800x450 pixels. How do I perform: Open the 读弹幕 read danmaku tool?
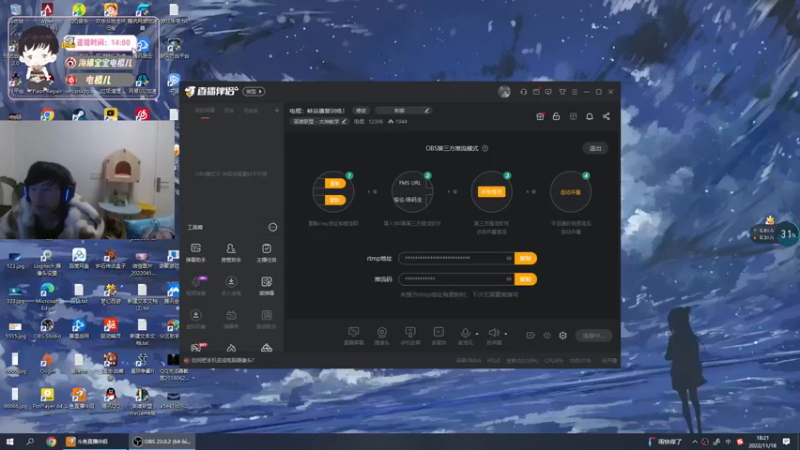[266, 286]
